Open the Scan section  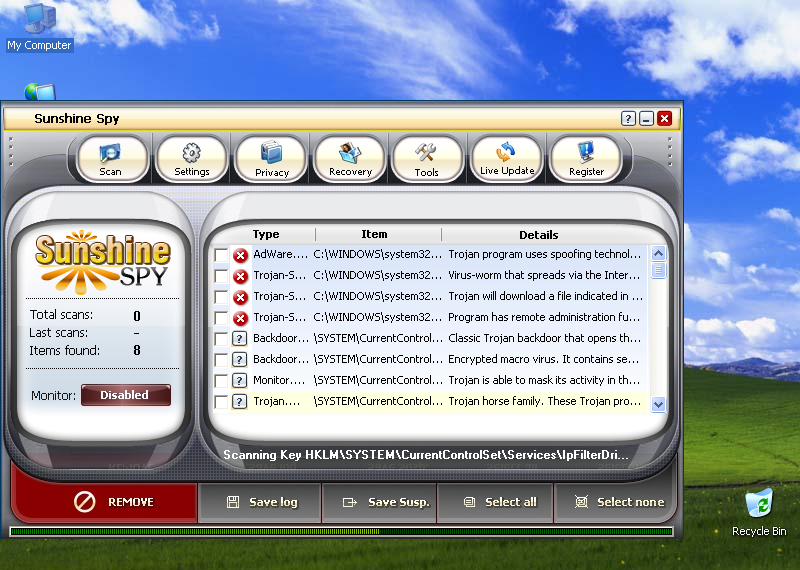click(x=111, y=159)
